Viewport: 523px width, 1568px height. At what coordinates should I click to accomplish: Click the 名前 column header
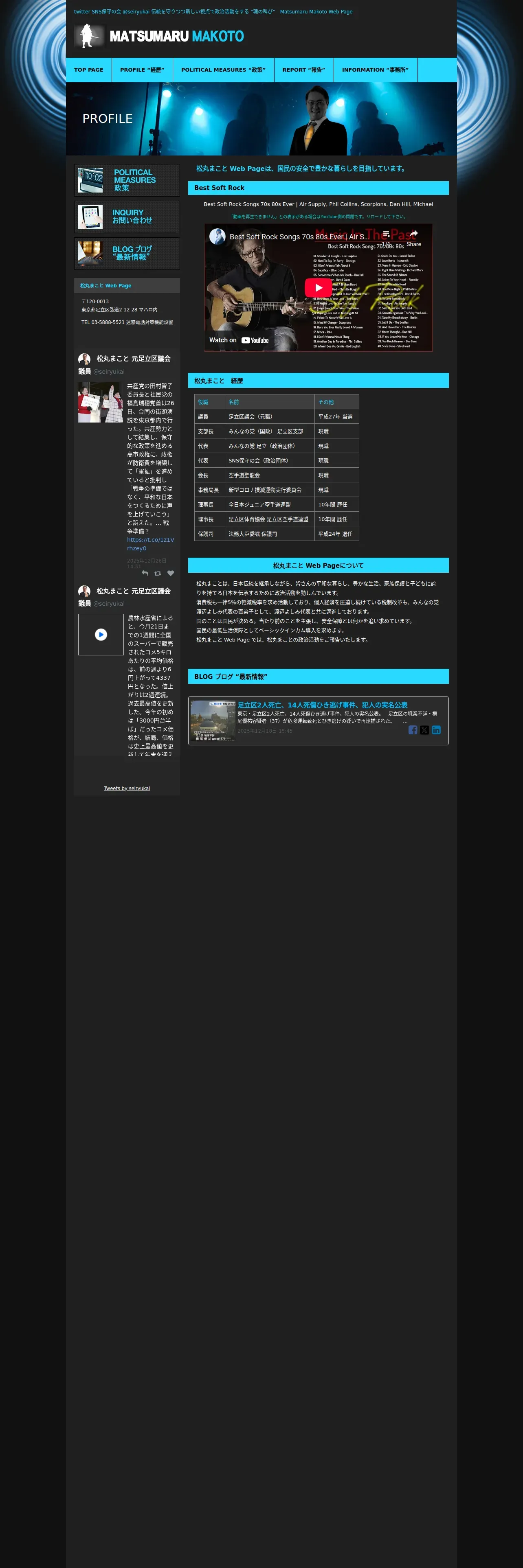270,402
